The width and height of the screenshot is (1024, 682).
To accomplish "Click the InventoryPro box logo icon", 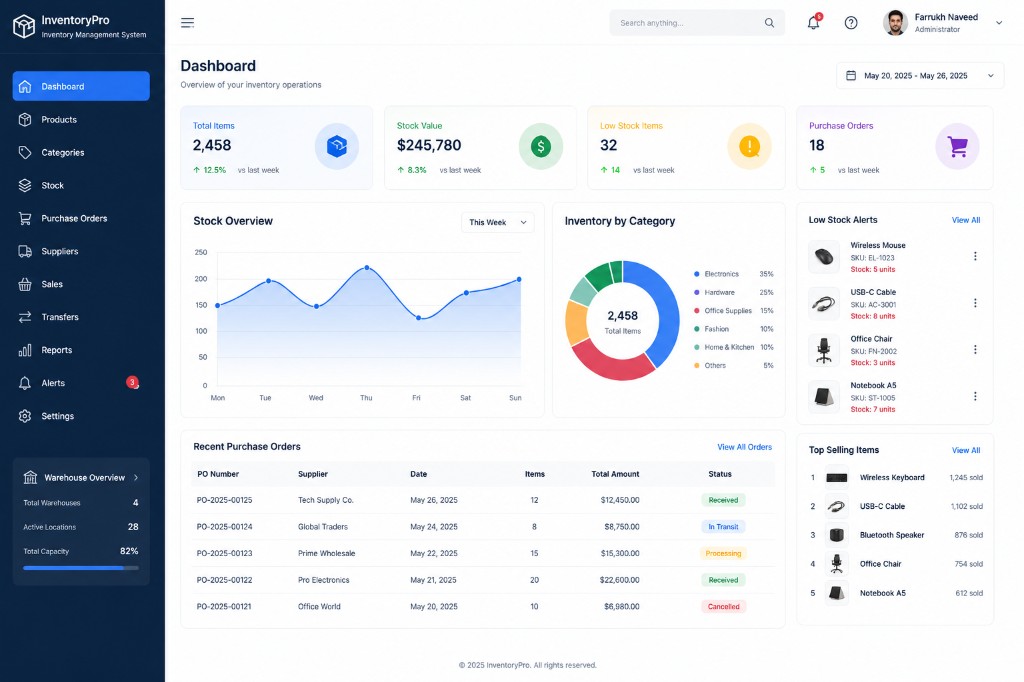I will coord(24,26).
